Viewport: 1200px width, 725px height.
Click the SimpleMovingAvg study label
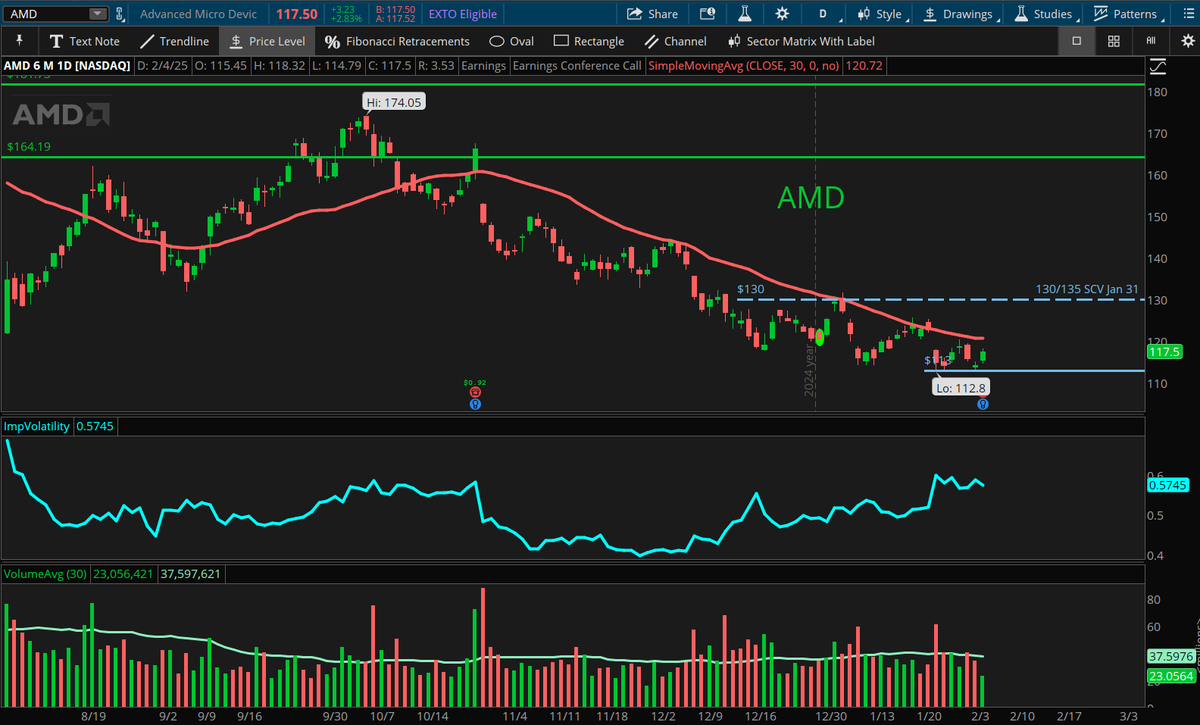pos(746,66)
